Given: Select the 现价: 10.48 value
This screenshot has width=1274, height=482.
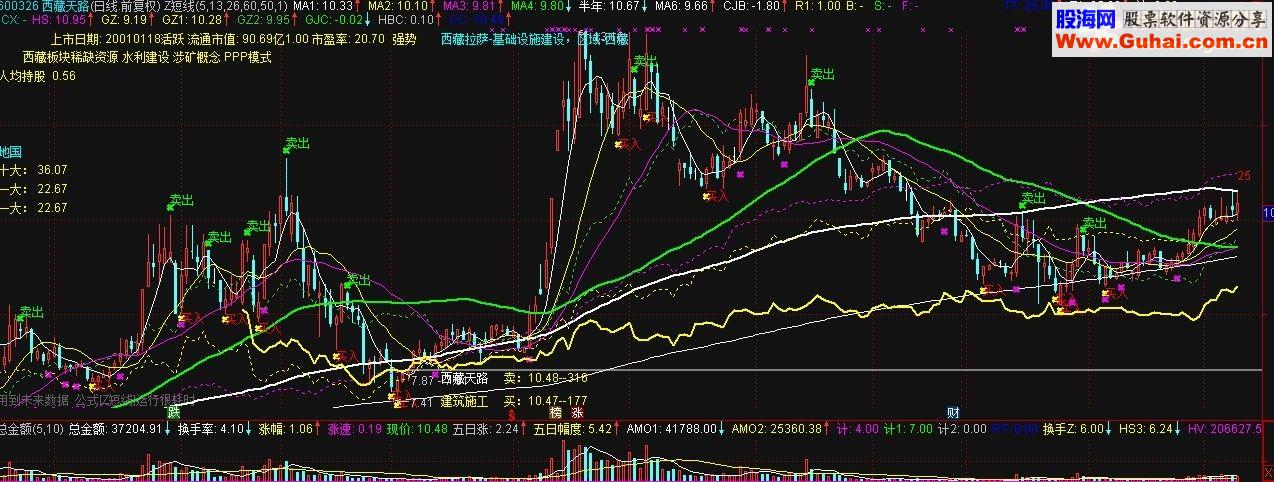Looking at the screenshot, I should [417, 428].
